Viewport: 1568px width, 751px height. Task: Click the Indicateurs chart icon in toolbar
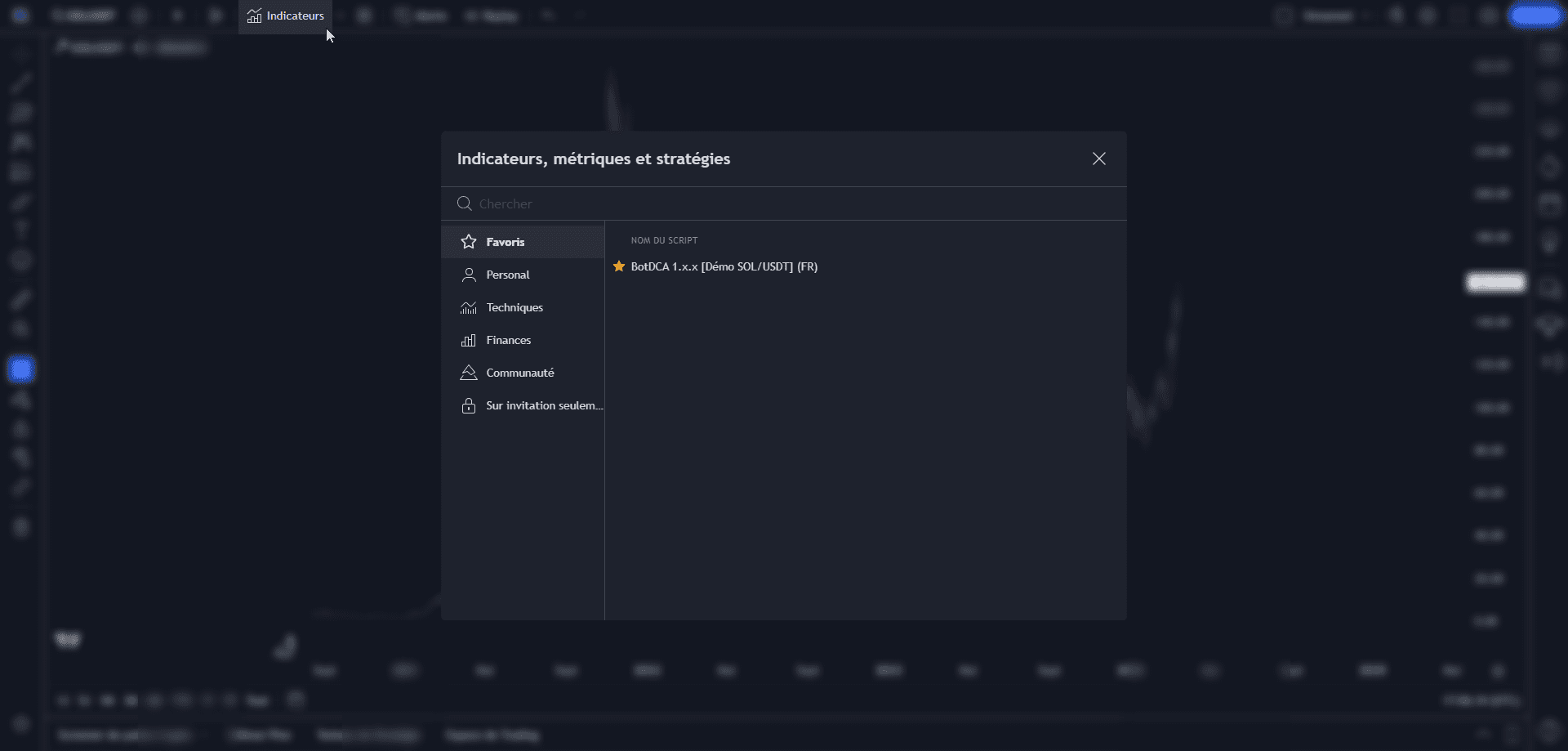point(254,16)
